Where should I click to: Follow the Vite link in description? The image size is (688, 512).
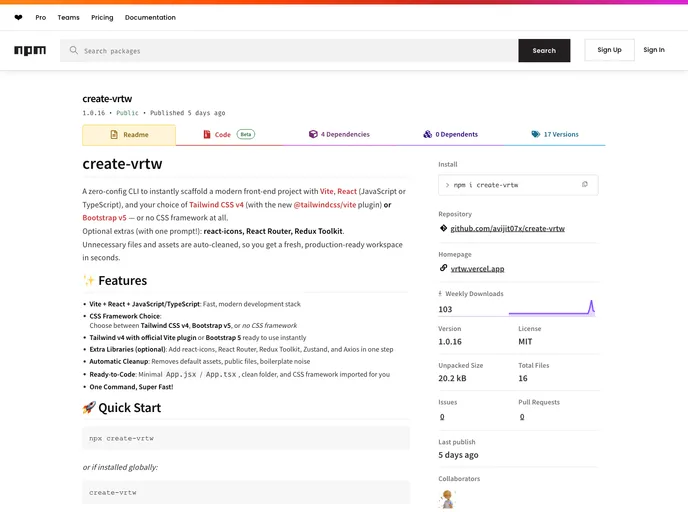click(x=326, y=191)
